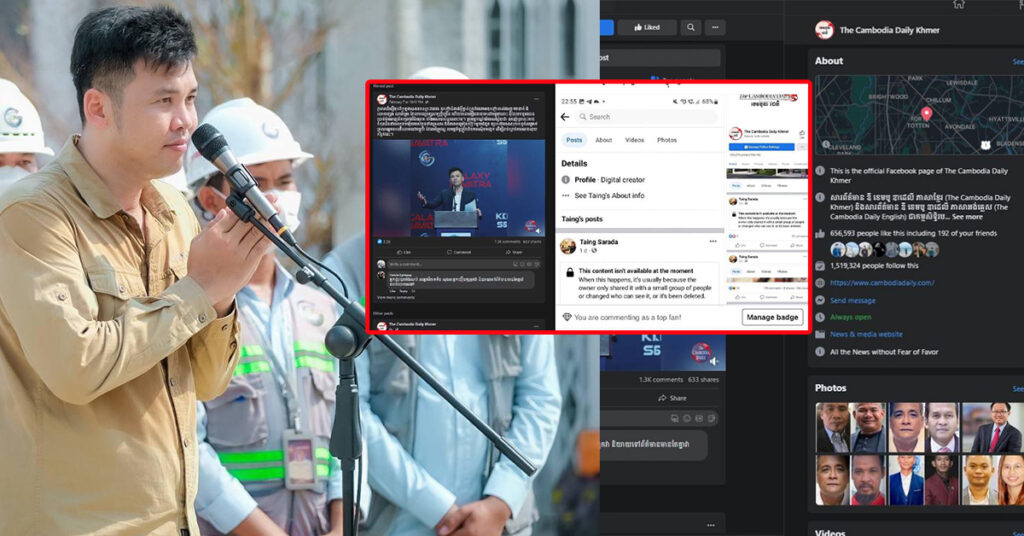Open The Cambodia Daily Khmer page title
The height and width of the screenshot is (536, 1024).
(x=889, y=30)
